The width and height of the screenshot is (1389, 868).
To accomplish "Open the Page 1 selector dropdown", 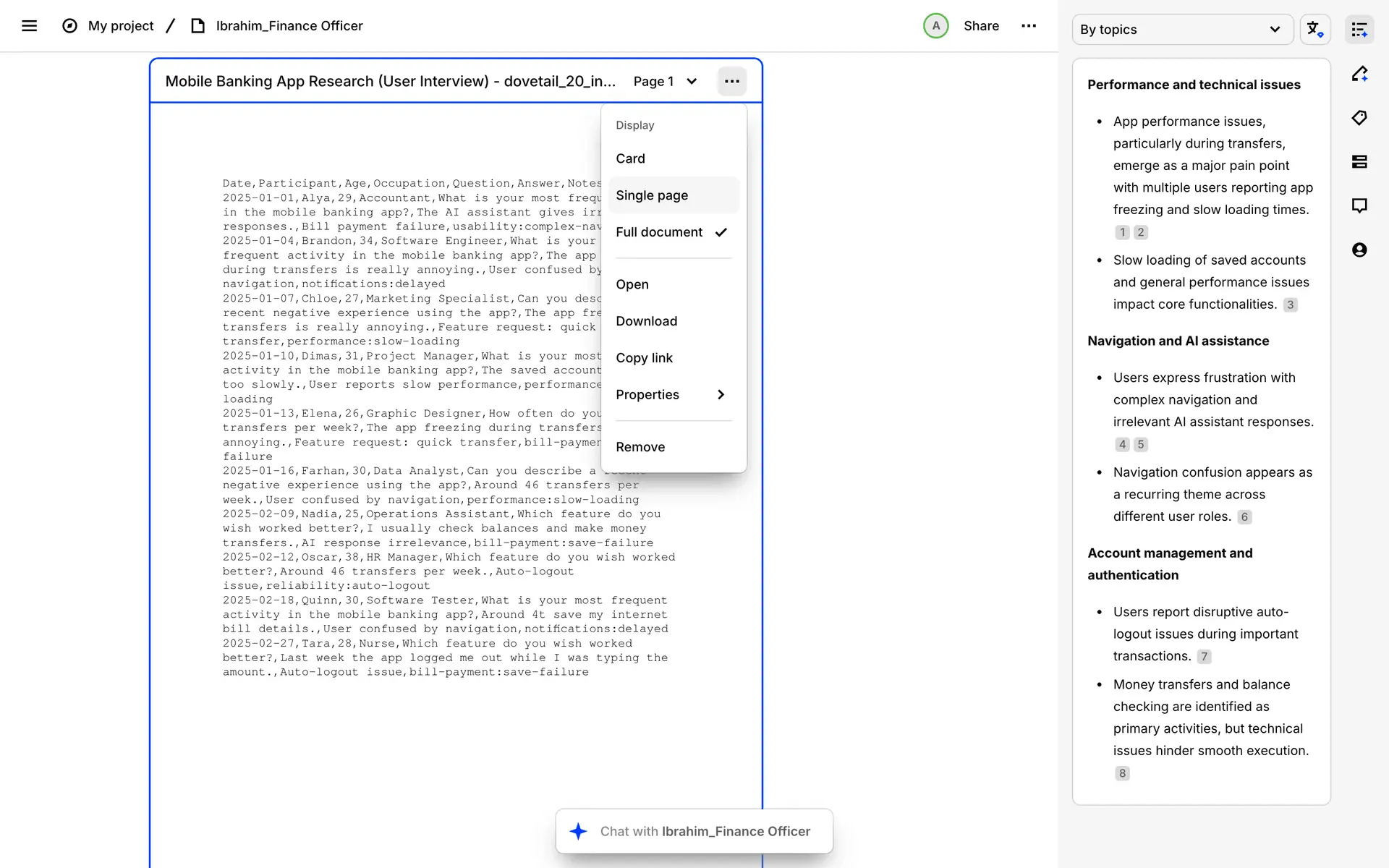I will 665,82.
